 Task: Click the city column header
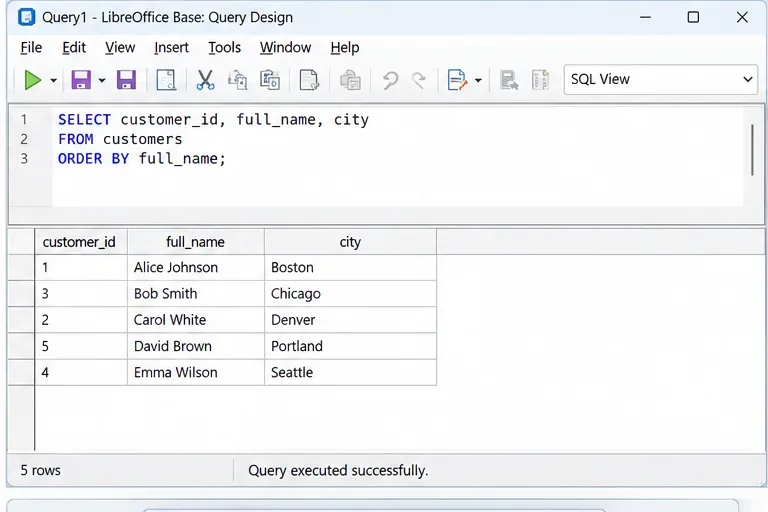coord(350,242)
